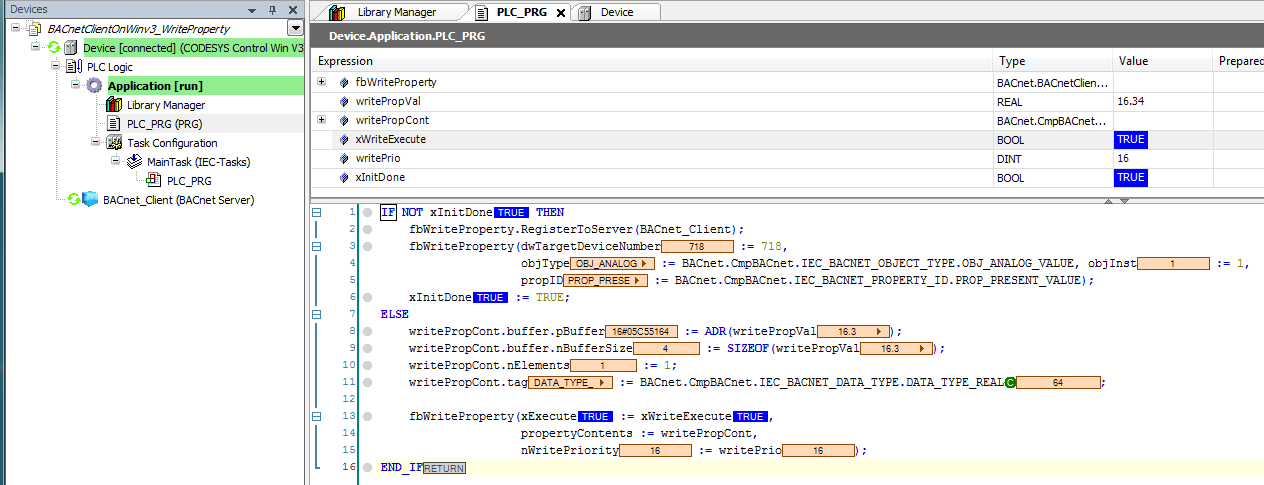
Task: Click the Application gear icon
Action: [95, 86]
